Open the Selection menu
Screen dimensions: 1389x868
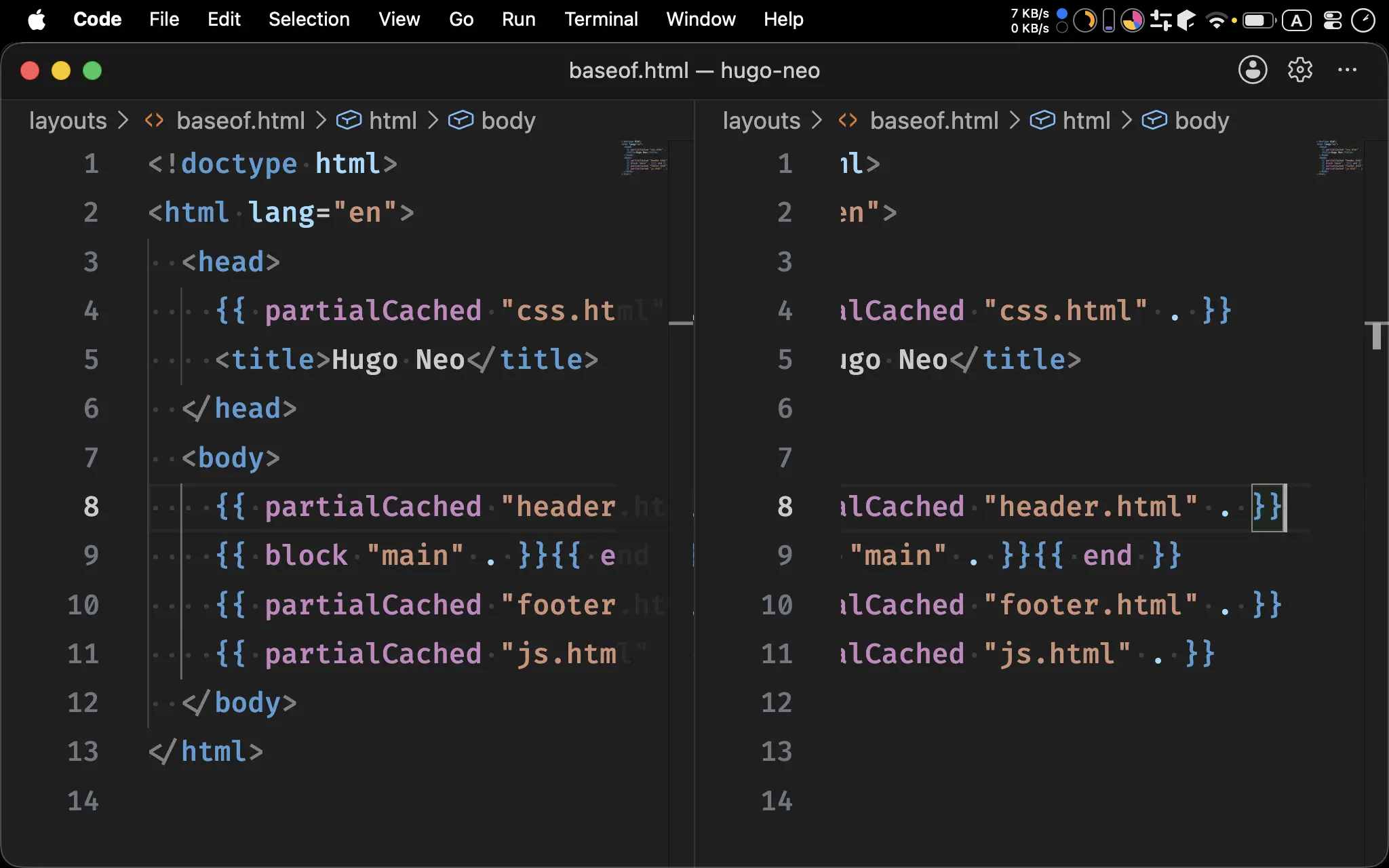point(309,19)
